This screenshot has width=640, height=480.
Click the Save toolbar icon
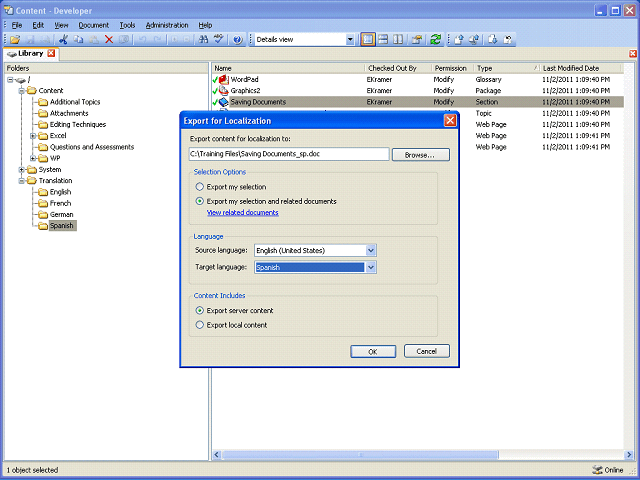coord(30,40)
